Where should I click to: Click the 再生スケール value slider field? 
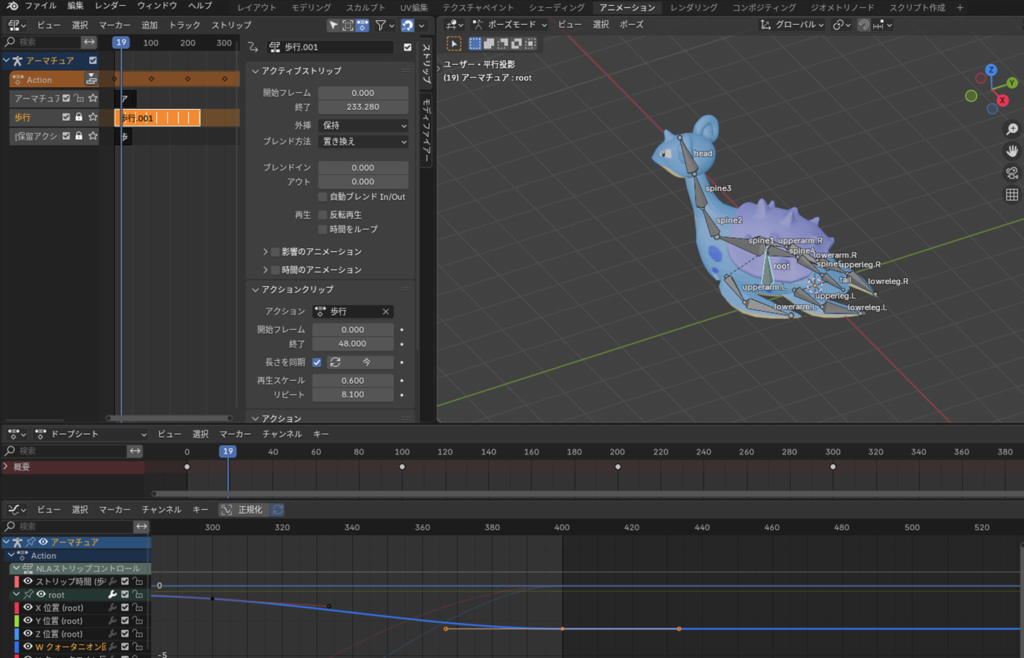(352, 381)
